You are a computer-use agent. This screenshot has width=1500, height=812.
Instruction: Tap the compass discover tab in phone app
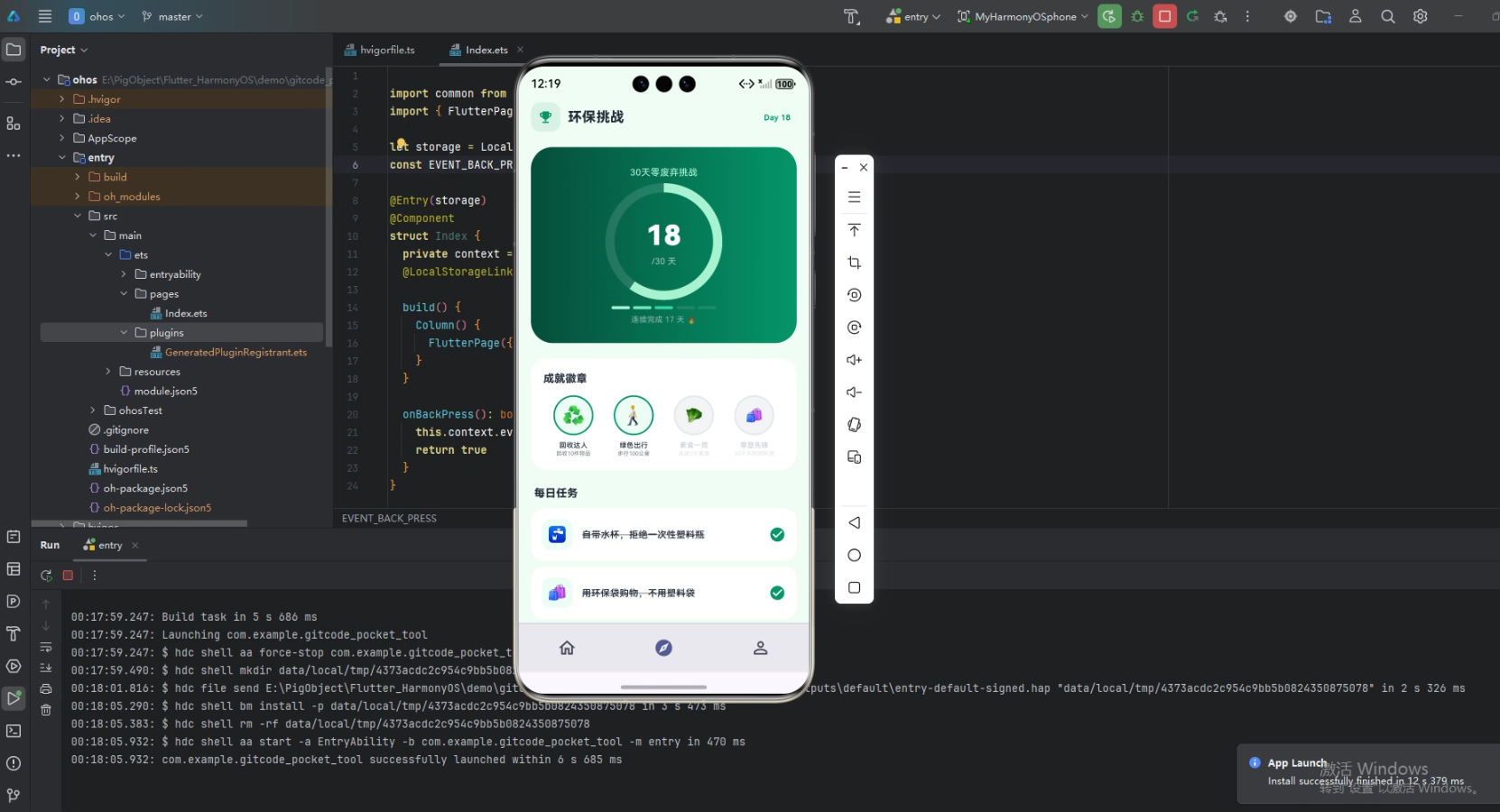pyautogui.click(x=663, y=648)
